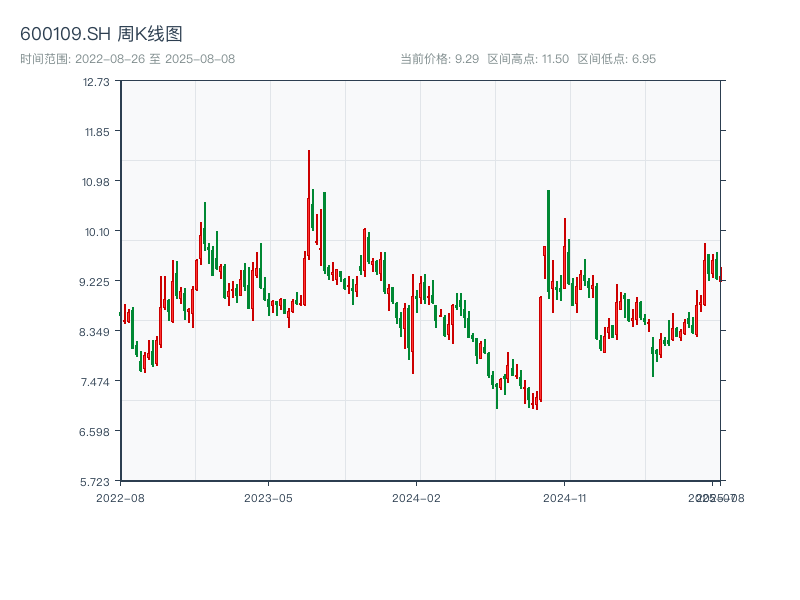Click the y-axis value 7.474
800x600 pixels.
[95, 382]
